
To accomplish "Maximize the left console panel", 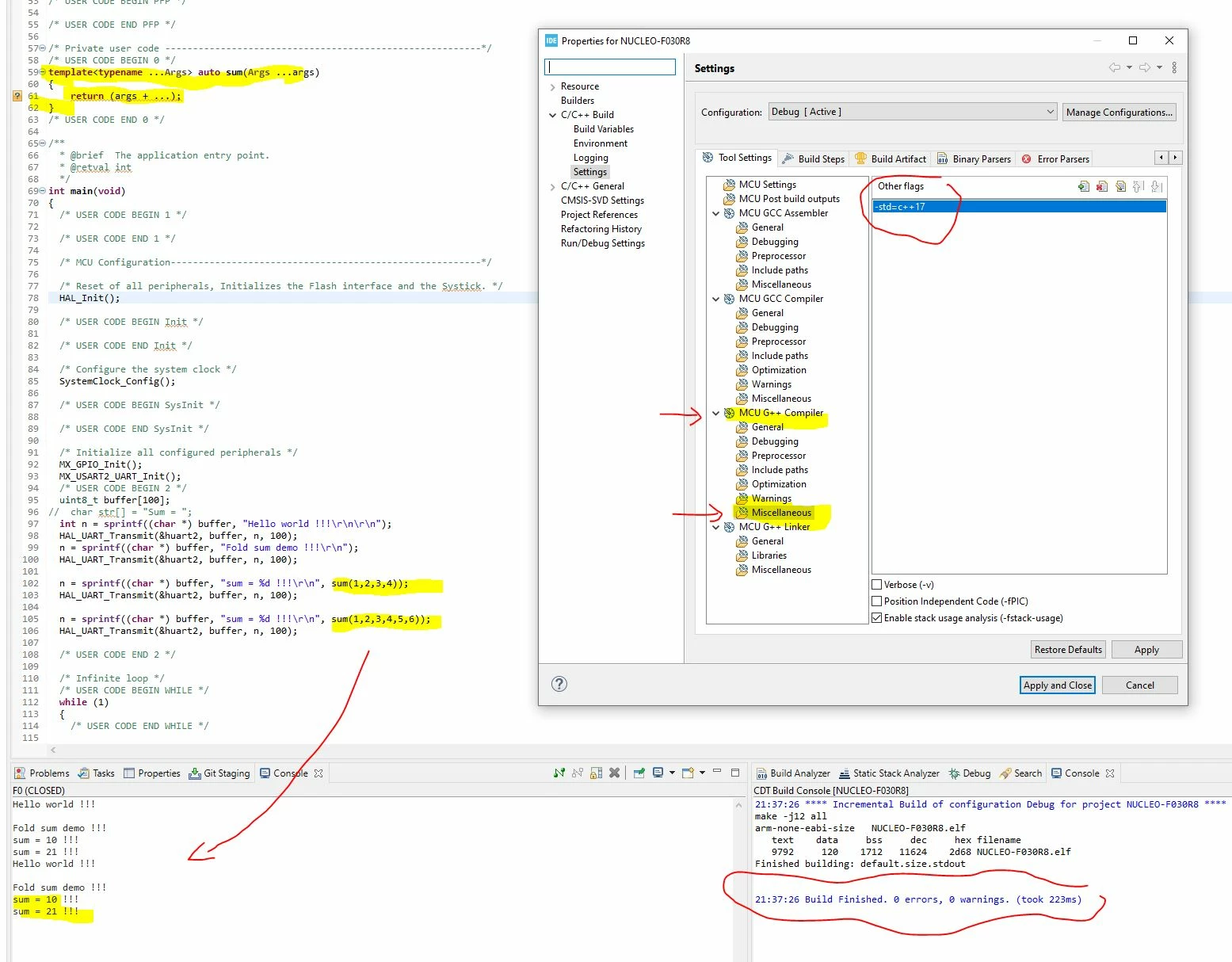I will click(735, 772).
